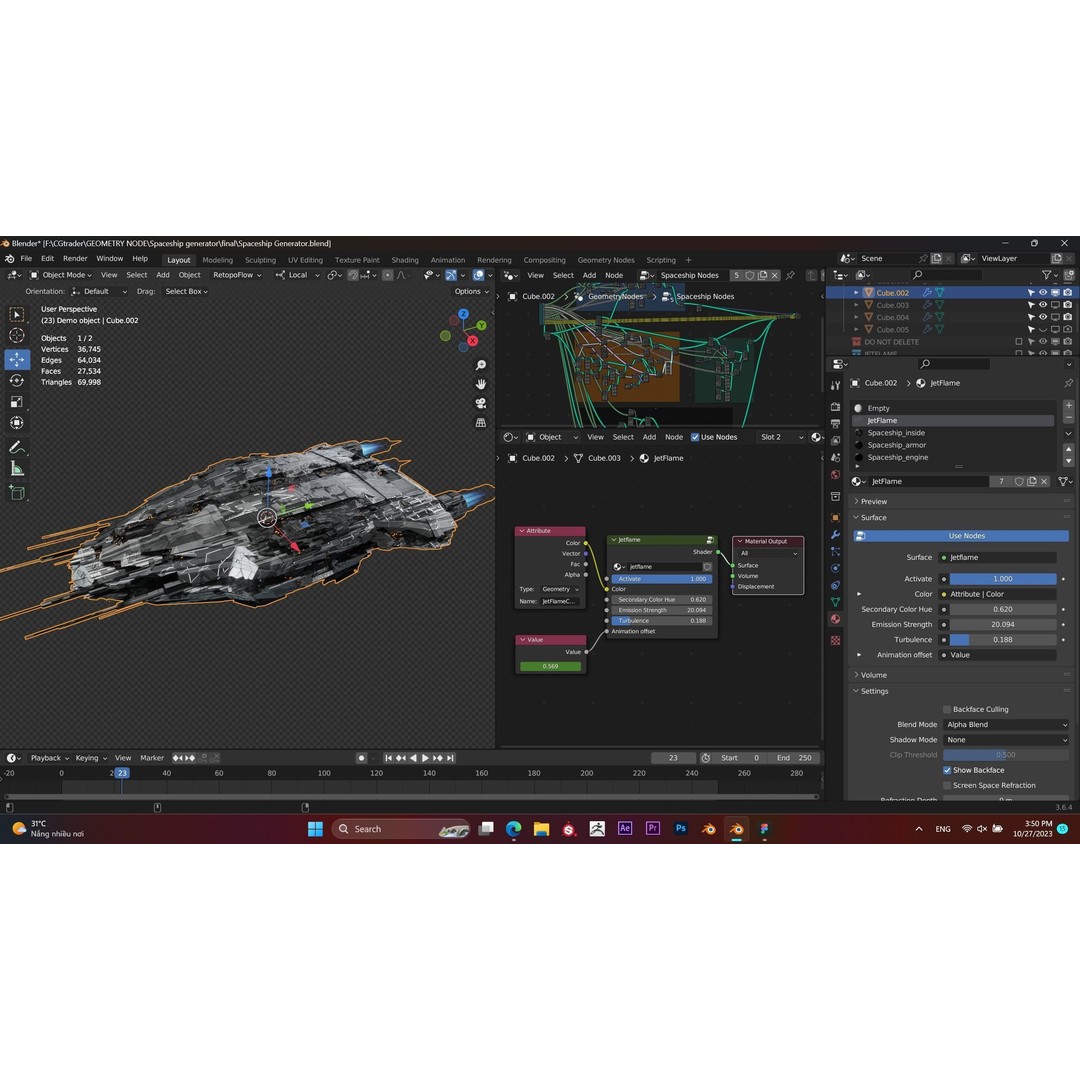Open the Render properties tab
Image resolution: width=1080 pixels, height=1080 pixels.
click(x=835, y=406)
